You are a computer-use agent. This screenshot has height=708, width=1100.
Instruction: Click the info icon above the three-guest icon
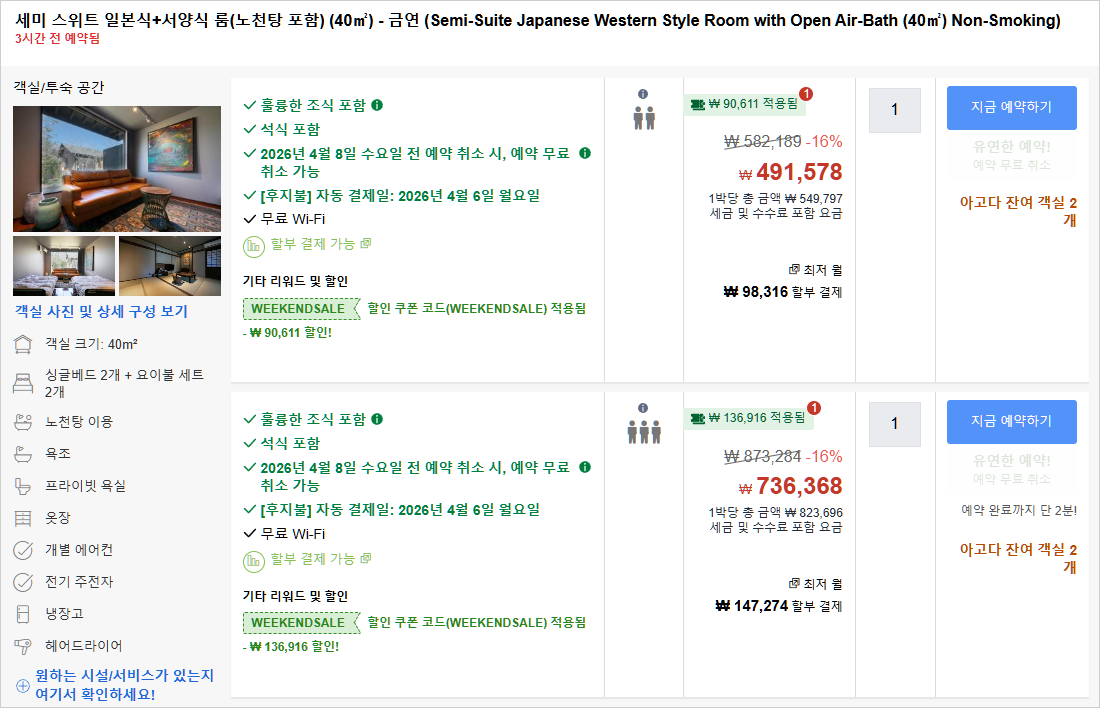(x=643, y=408)
